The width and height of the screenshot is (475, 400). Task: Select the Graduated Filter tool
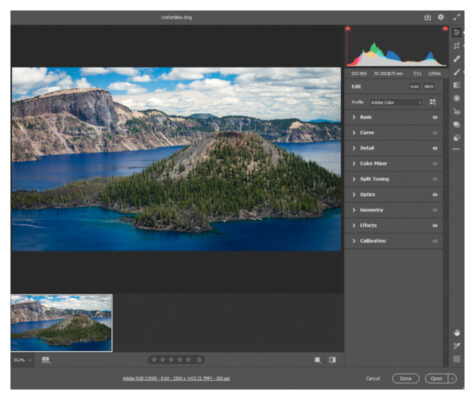pyautogui.click(x=457, y=85)
